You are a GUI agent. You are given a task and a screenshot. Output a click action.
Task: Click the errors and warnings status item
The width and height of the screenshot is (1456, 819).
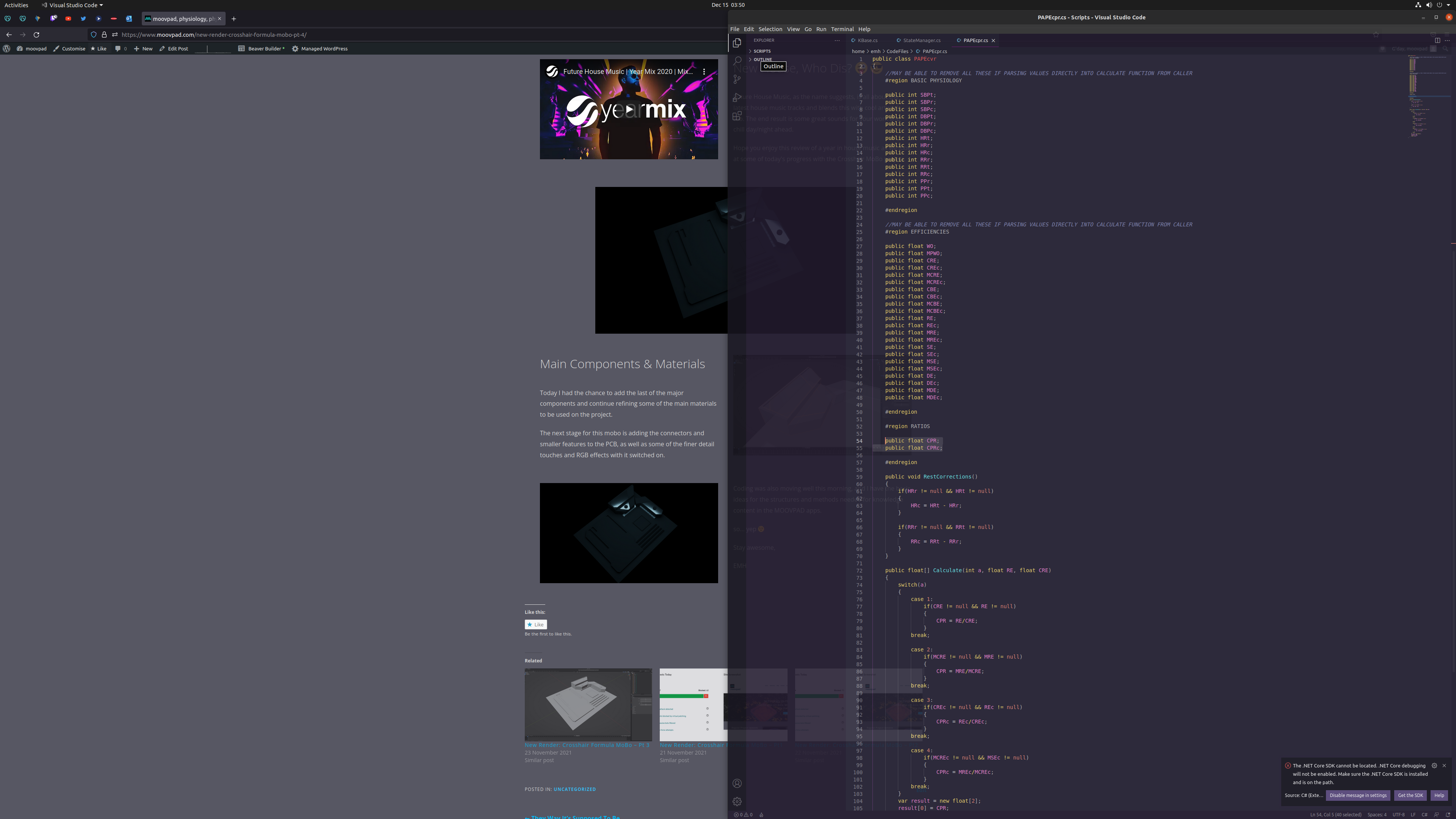[743, 814]
